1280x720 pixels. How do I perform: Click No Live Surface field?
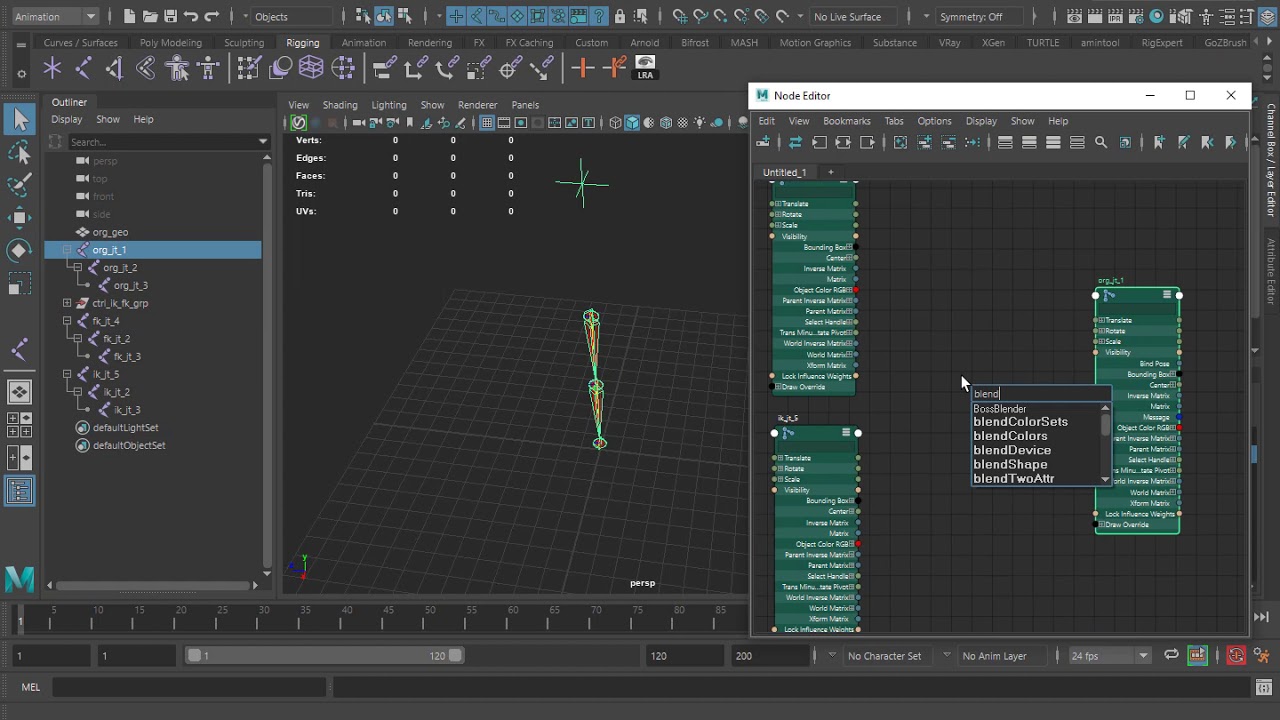pos(854,16)
